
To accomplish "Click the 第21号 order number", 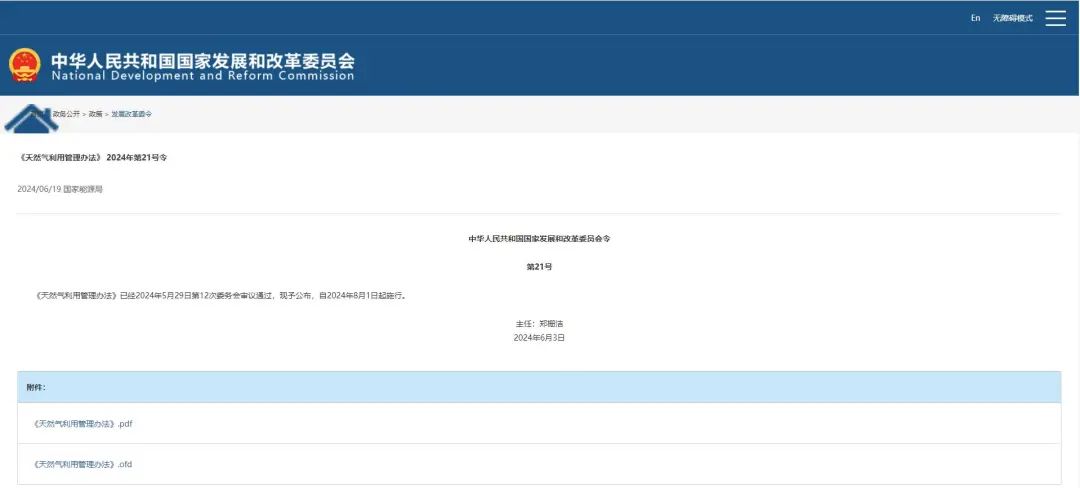I will (x=539, y=267).
